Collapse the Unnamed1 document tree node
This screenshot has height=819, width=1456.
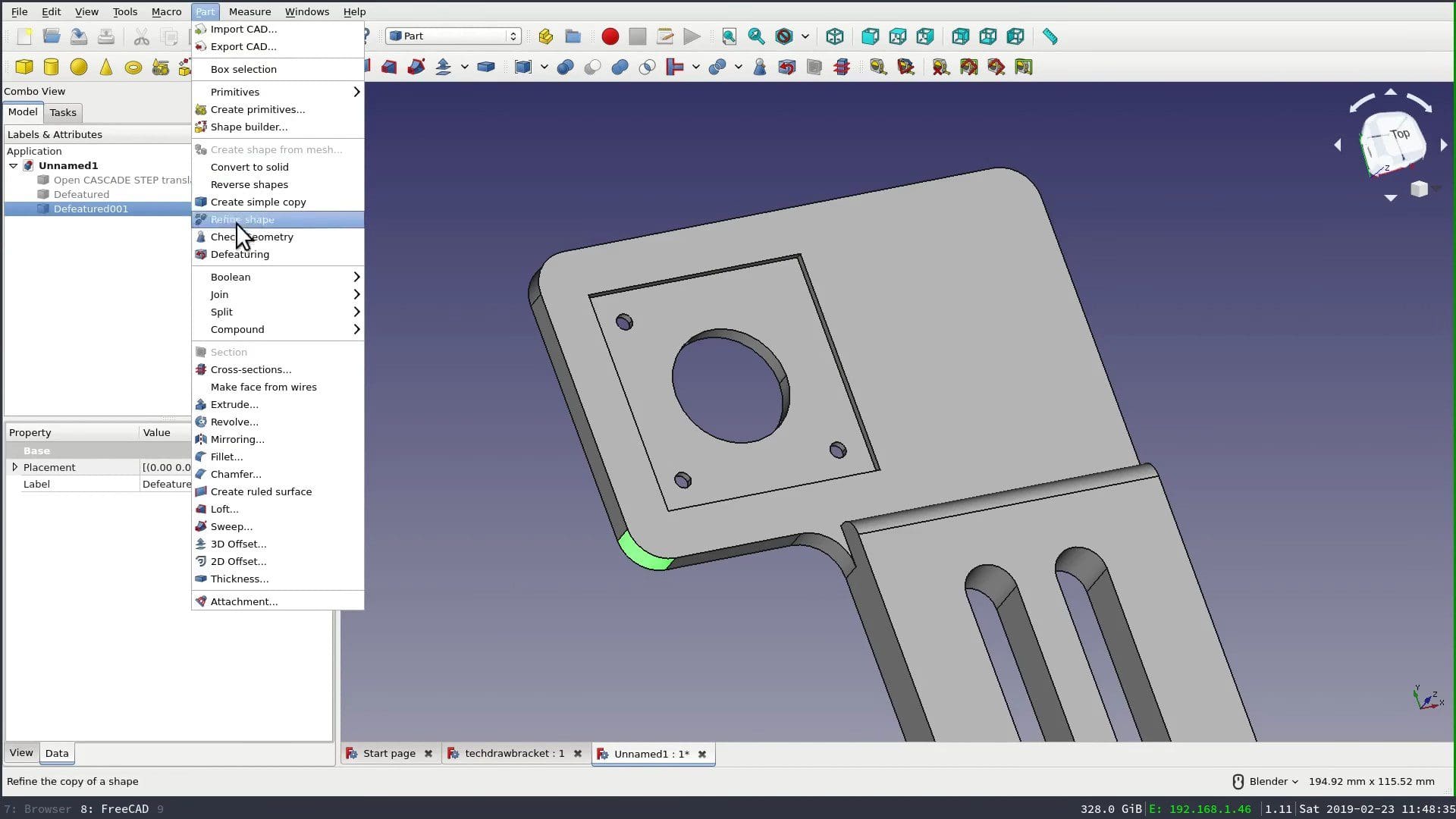14,165
